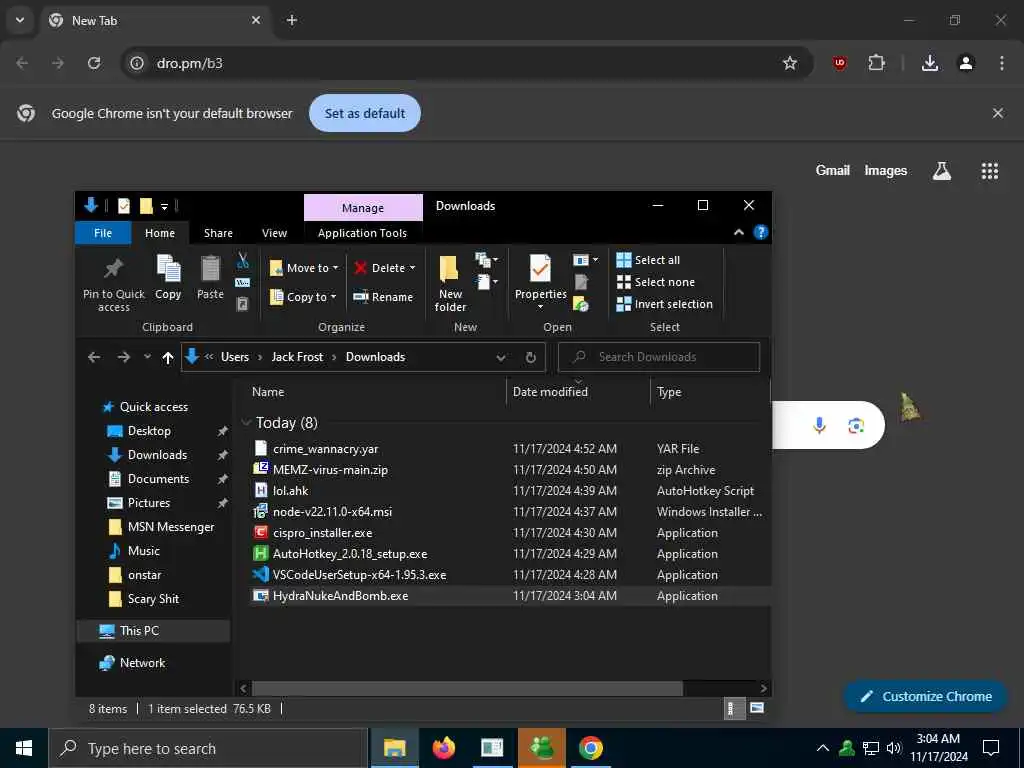The width and height of the screenshot is (1024, 768).
Task: Click the Select none option
Action: point(656,282)
